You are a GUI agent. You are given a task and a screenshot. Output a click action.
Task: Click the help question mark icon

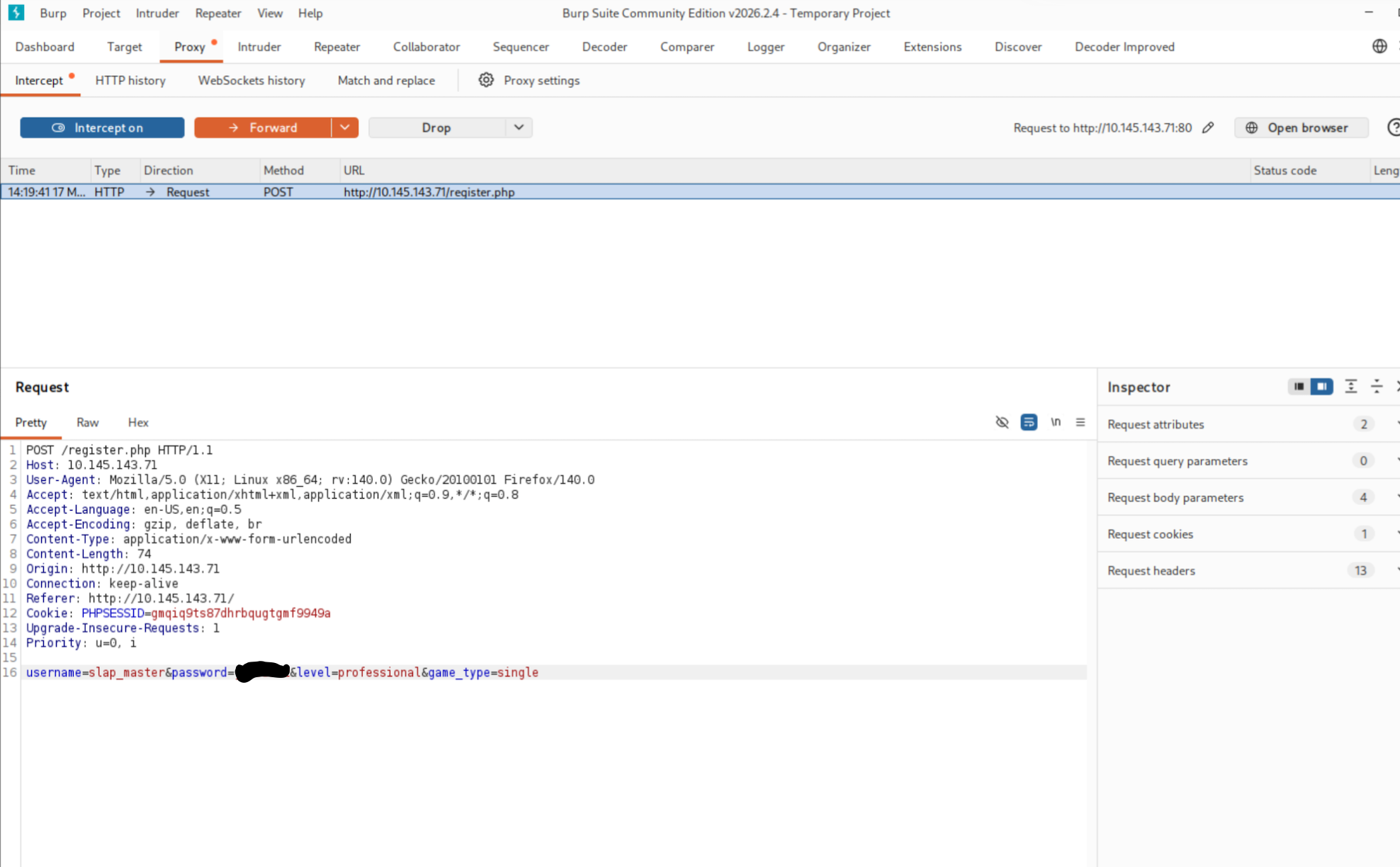coord(1393,127)
